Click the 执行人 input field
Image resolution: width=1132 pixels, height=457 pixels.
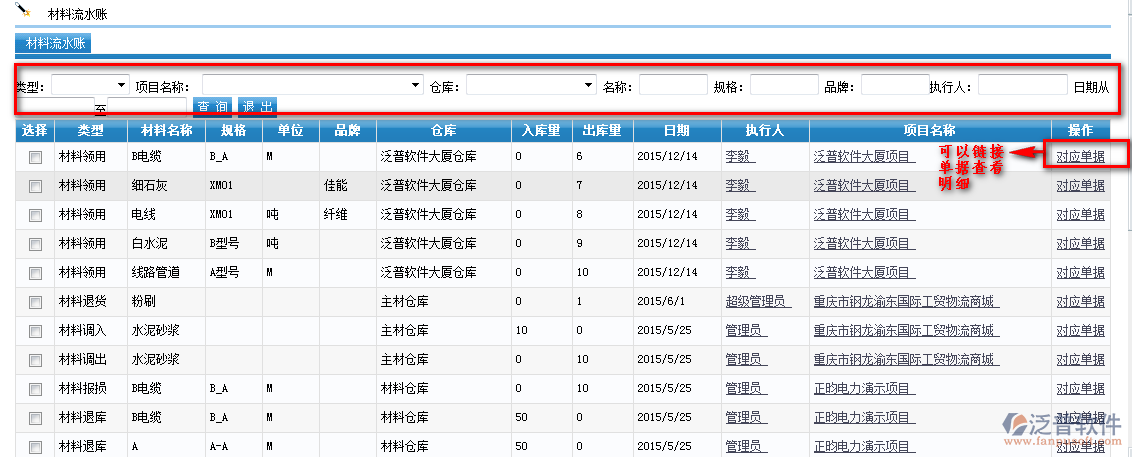click(x=1022, y=86)
